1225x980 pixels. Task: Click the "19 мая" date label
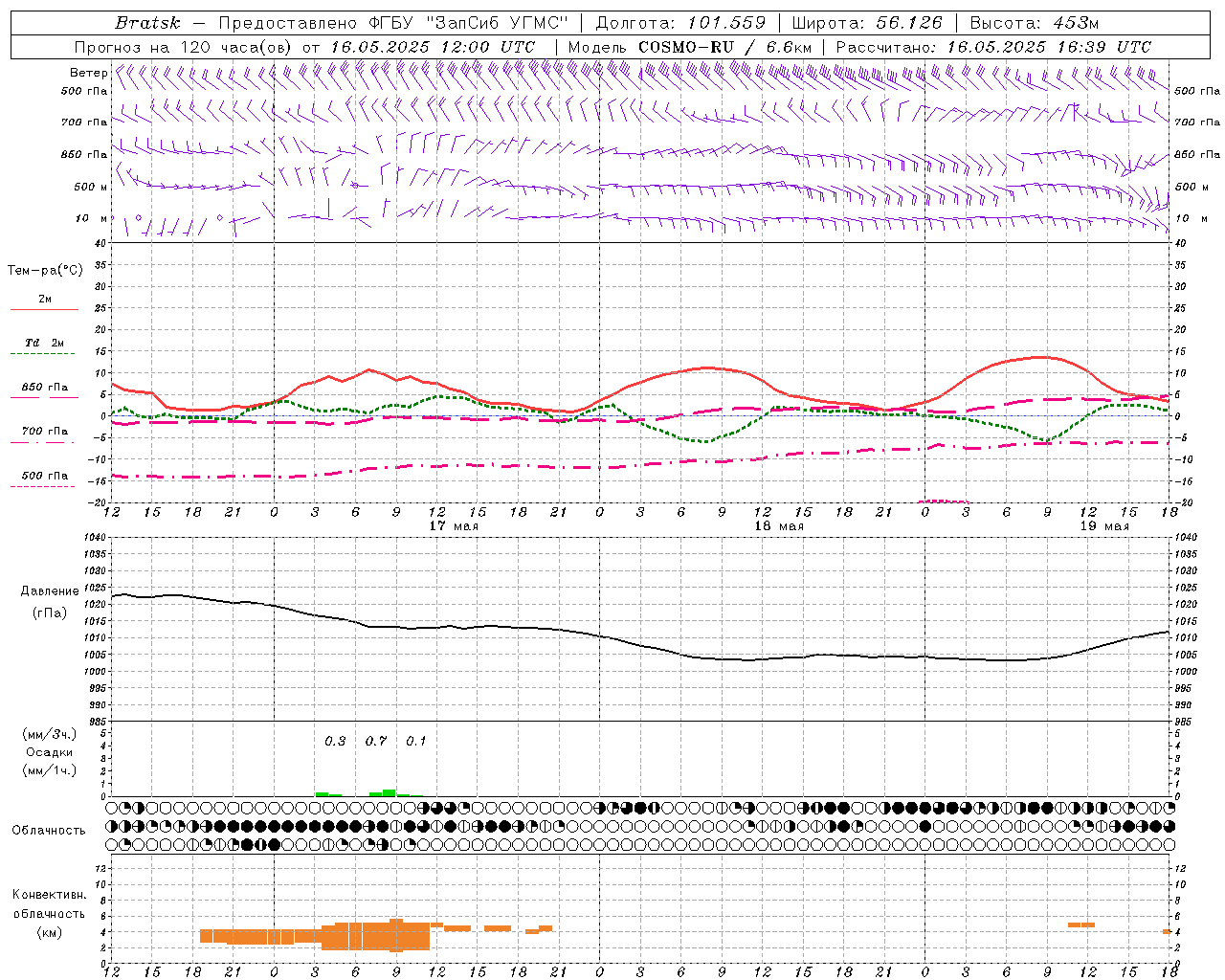tap(1103, 526)
